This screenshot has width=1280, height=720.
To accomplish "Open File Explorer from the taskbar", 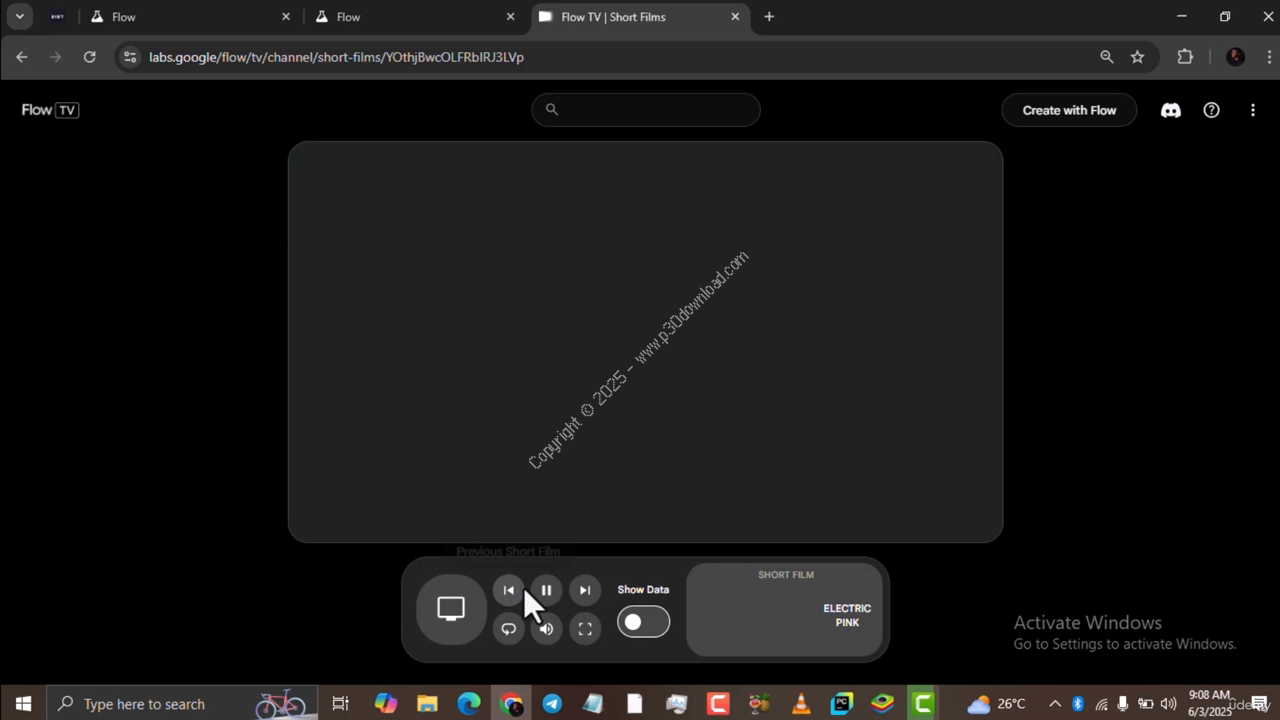I will [427, 704].
